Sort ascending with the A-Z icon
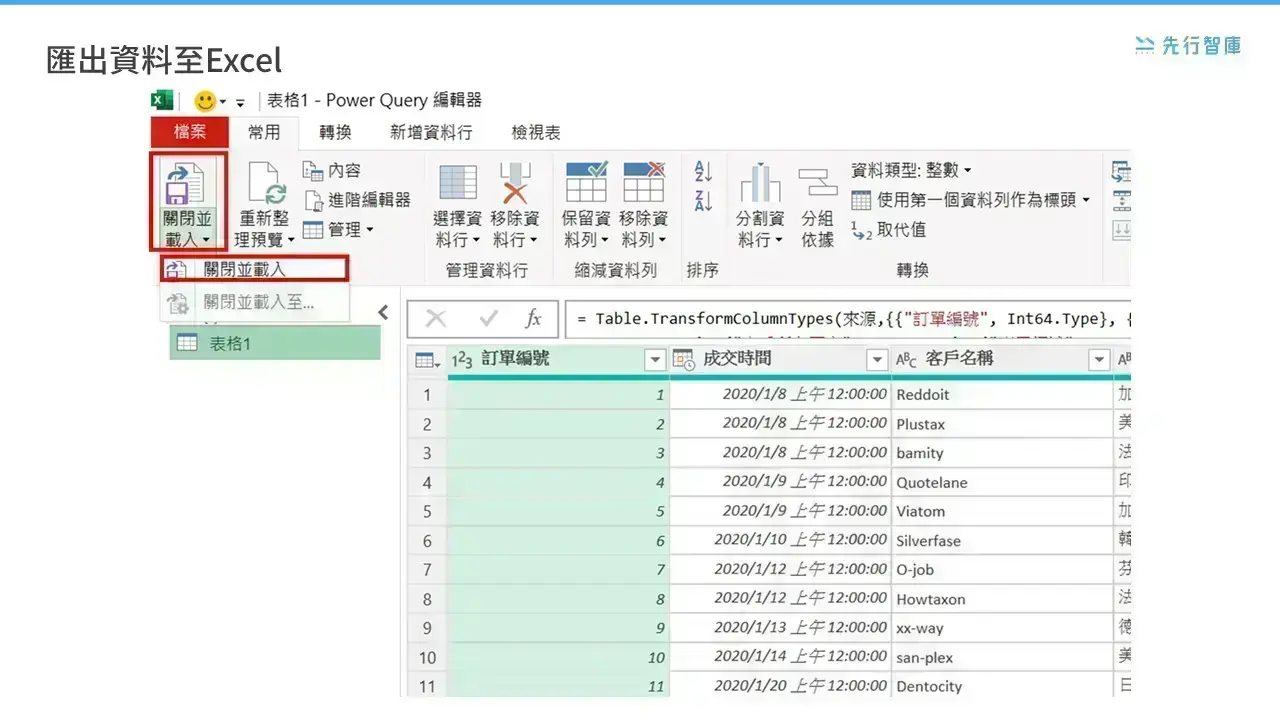 click(x=703, y=171)
